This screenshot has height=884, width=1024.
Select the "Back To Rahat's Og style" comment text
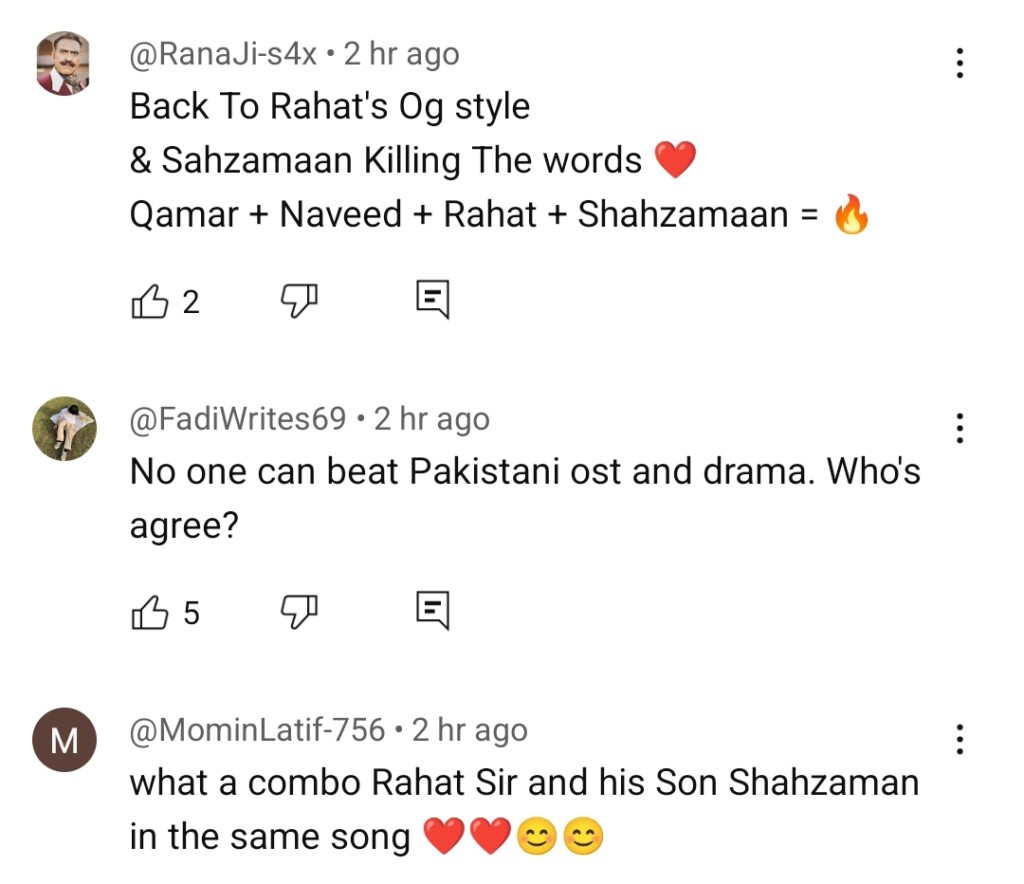coord(330,107)
